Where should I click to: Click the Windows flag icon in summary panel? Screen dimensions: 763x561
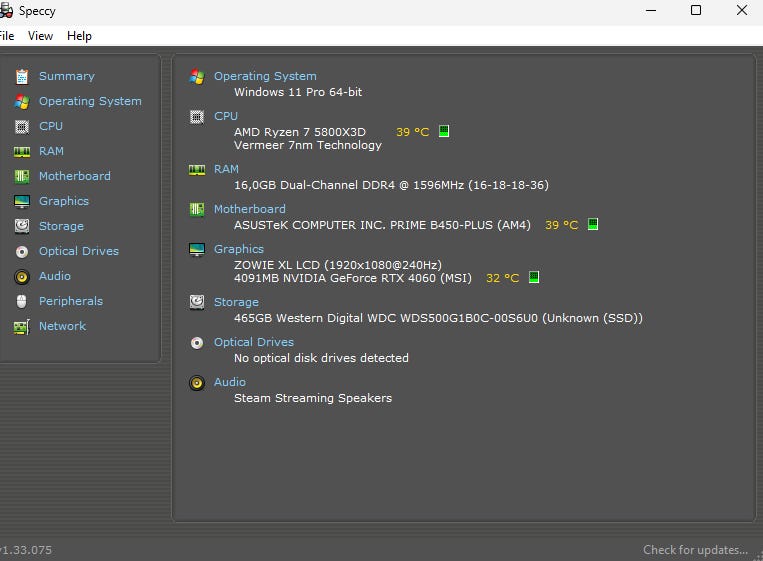197,76
